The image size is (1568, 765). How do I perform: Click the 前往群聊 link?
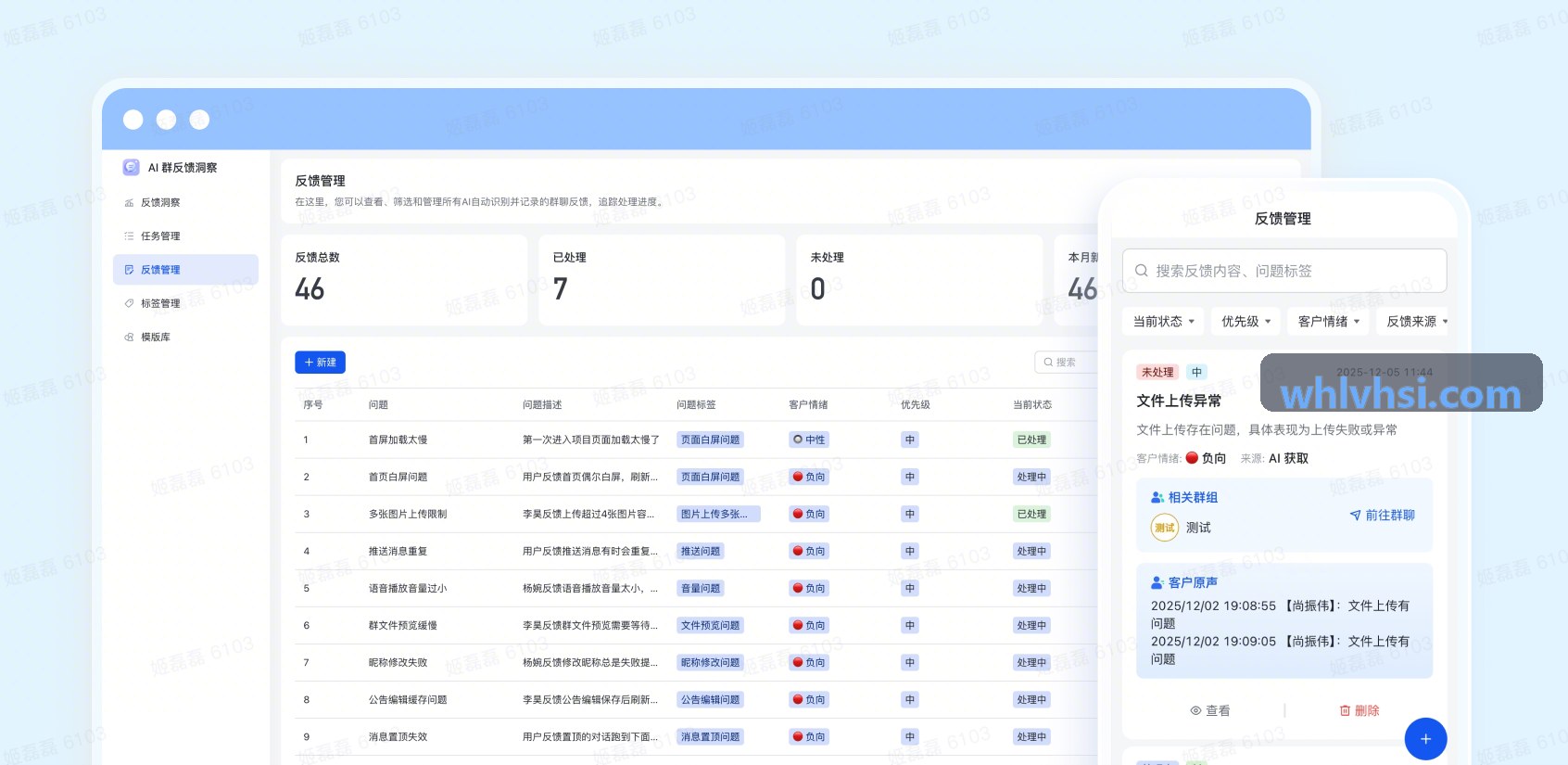coord(1382,516)
